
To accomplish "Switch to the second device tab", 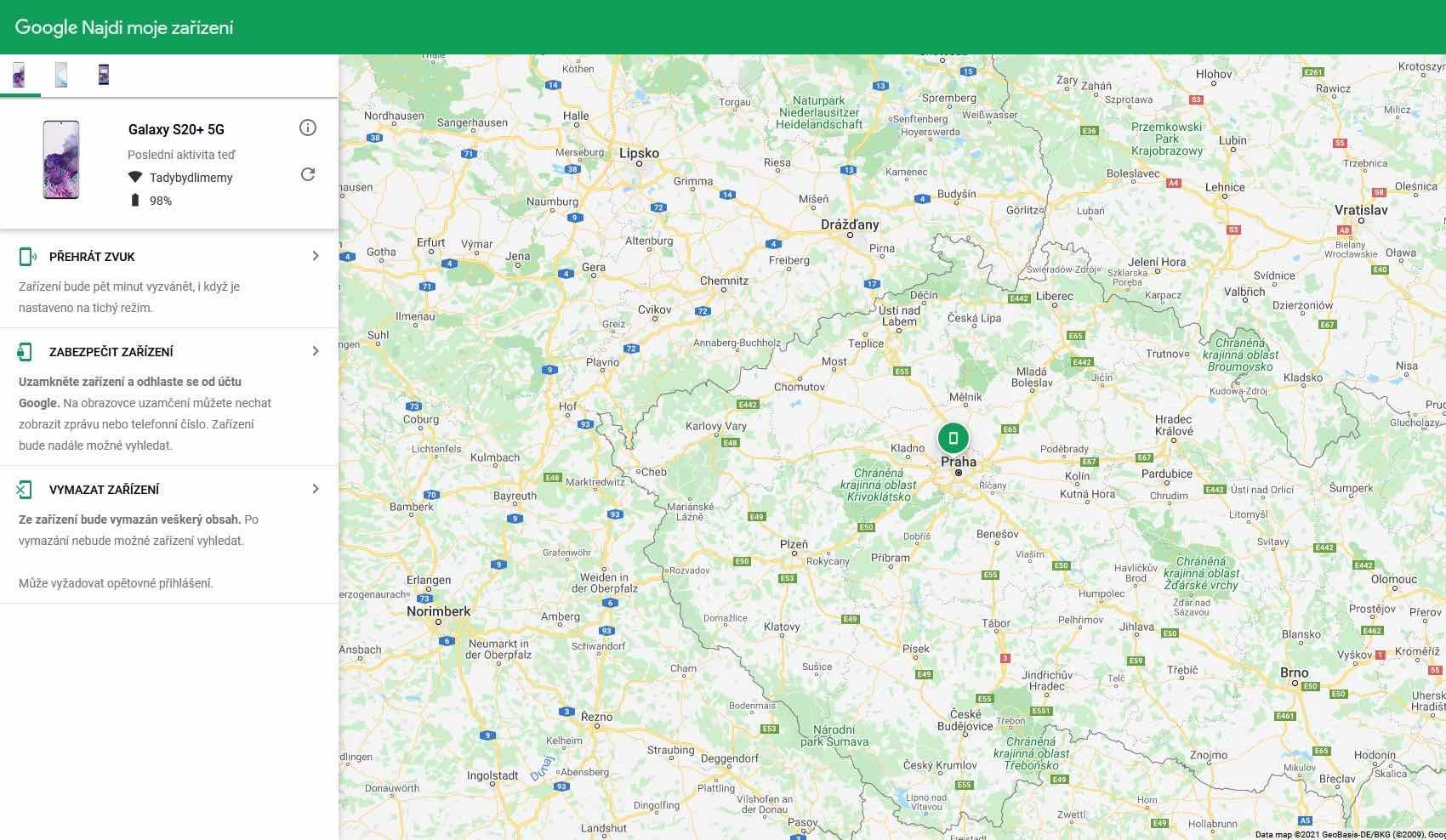I will [x=61, y=76].
